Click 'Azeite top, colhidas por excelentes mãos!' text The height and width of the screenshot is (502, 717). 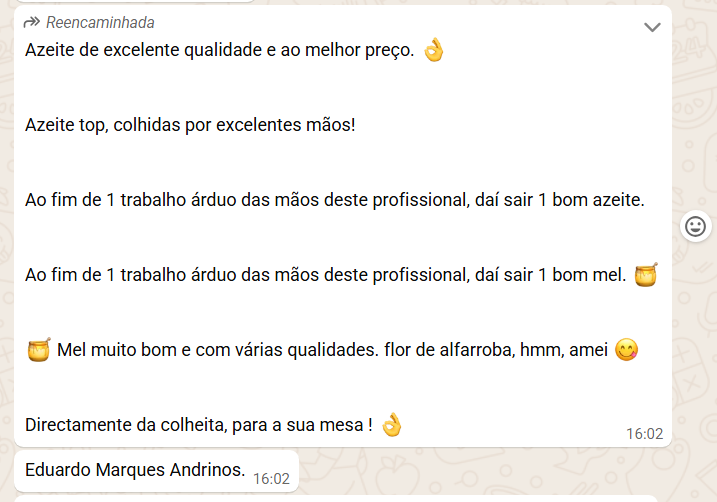(190, 126)
